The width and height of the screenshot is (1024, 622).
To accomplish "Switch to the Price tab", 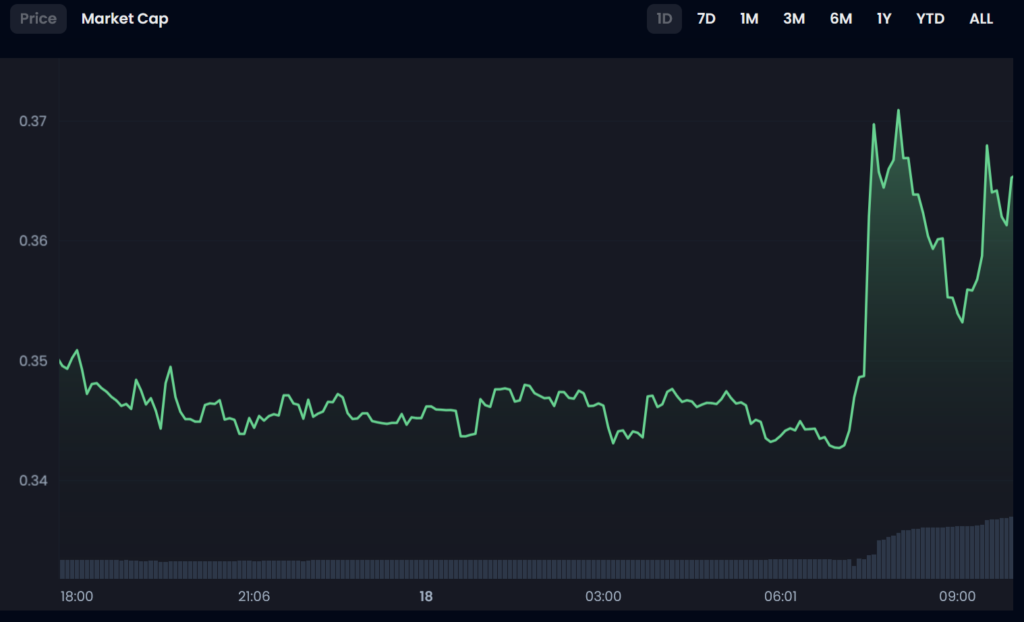I will 39,19.
